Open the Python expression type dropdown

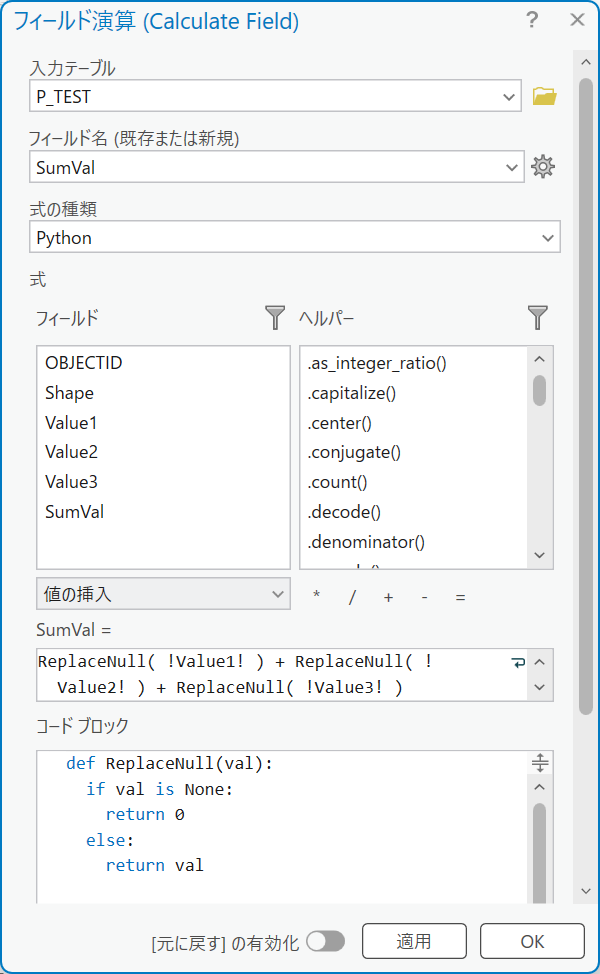(x=547, y=238)
